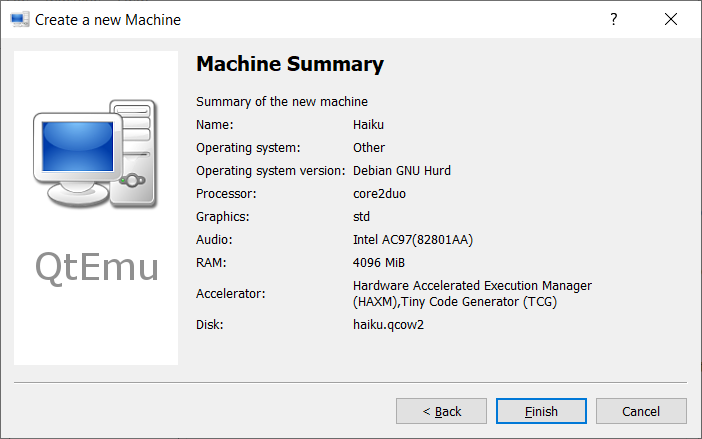Go back to the previous wizard page

[441, 411]
